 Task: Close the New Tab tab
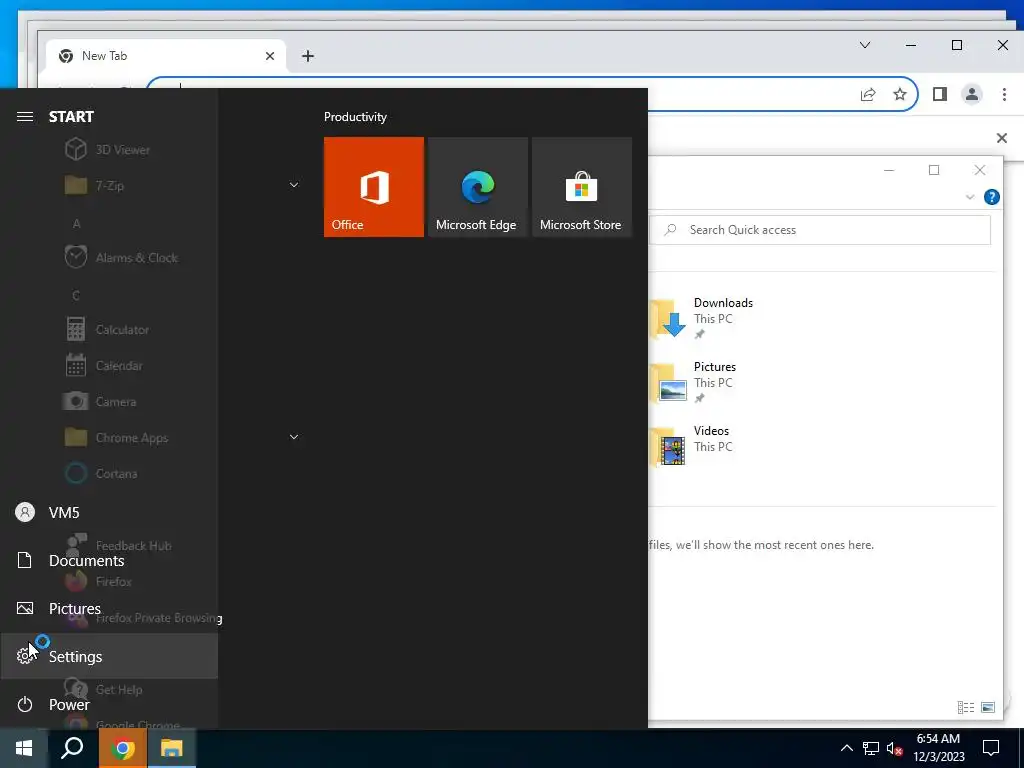point(270,56)
